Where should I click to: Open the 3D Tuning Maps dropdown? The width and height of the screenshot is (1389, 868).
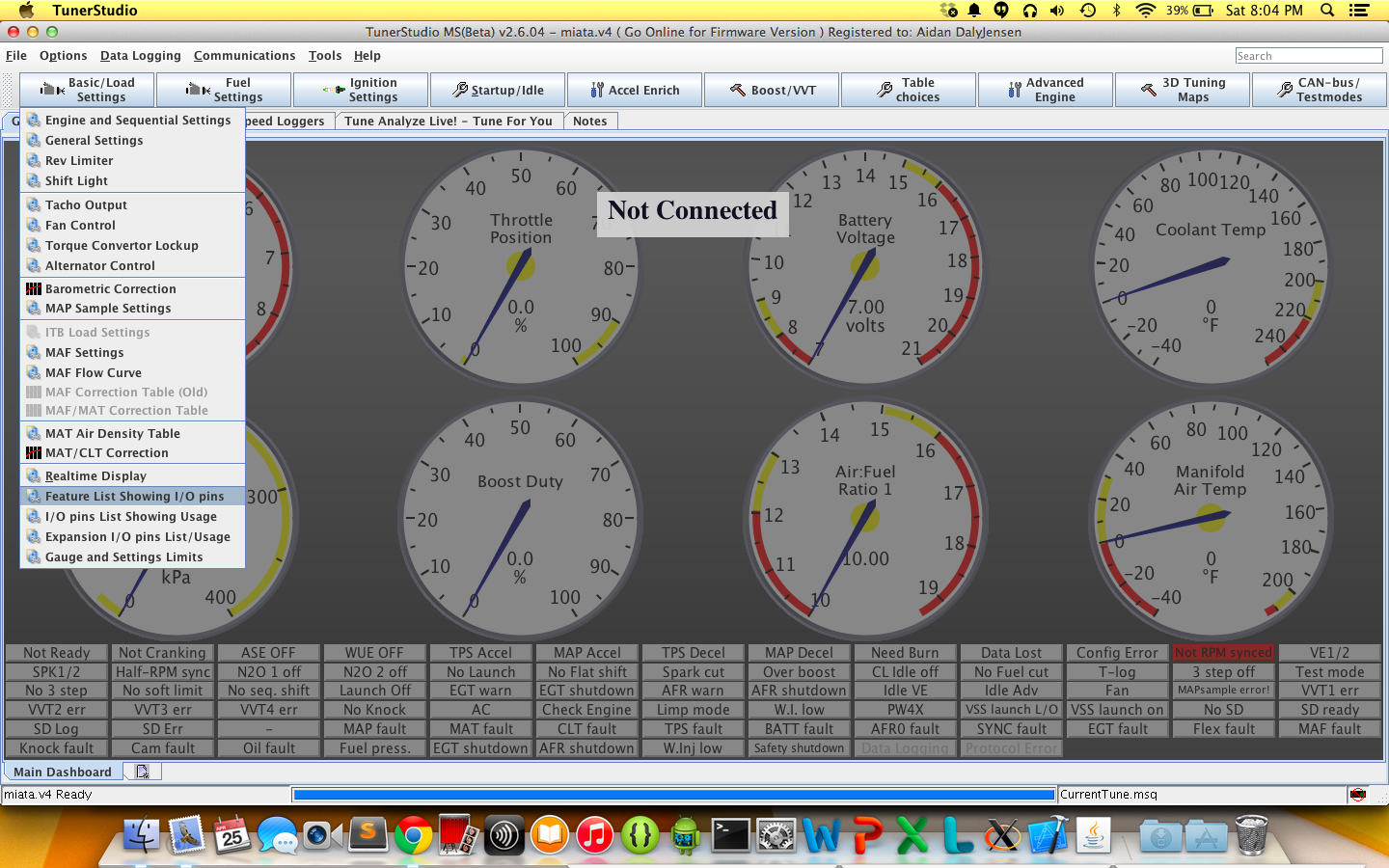tap(1183, 90)
